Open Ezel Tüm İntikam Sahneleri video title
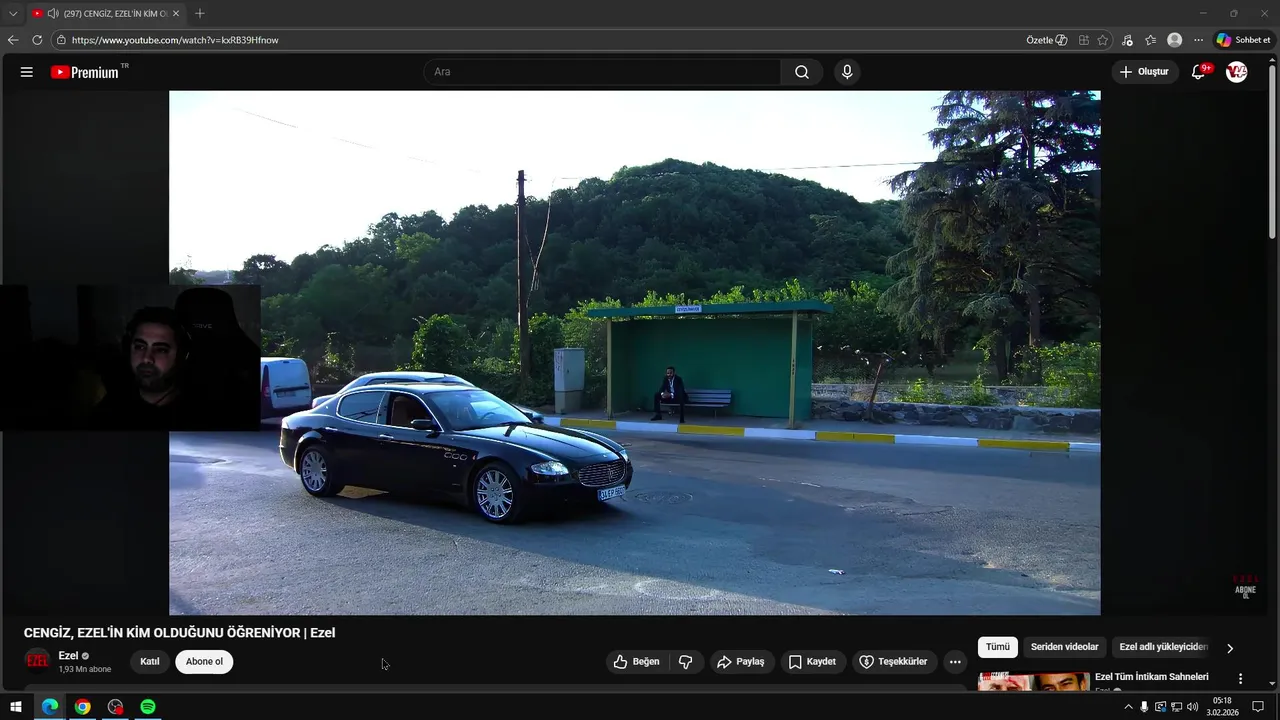 pos(1152,677)
